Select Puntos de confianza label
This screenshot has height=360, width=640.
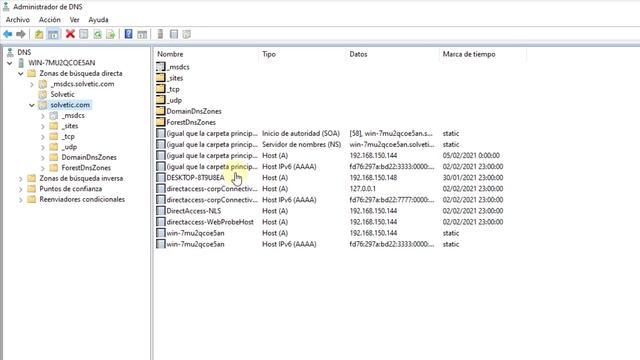[x=71, y=189]
